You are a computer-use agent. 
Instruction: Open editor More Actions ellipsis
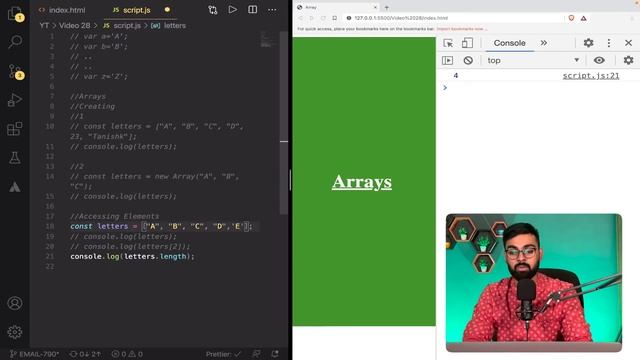click(x=272, y=10)
